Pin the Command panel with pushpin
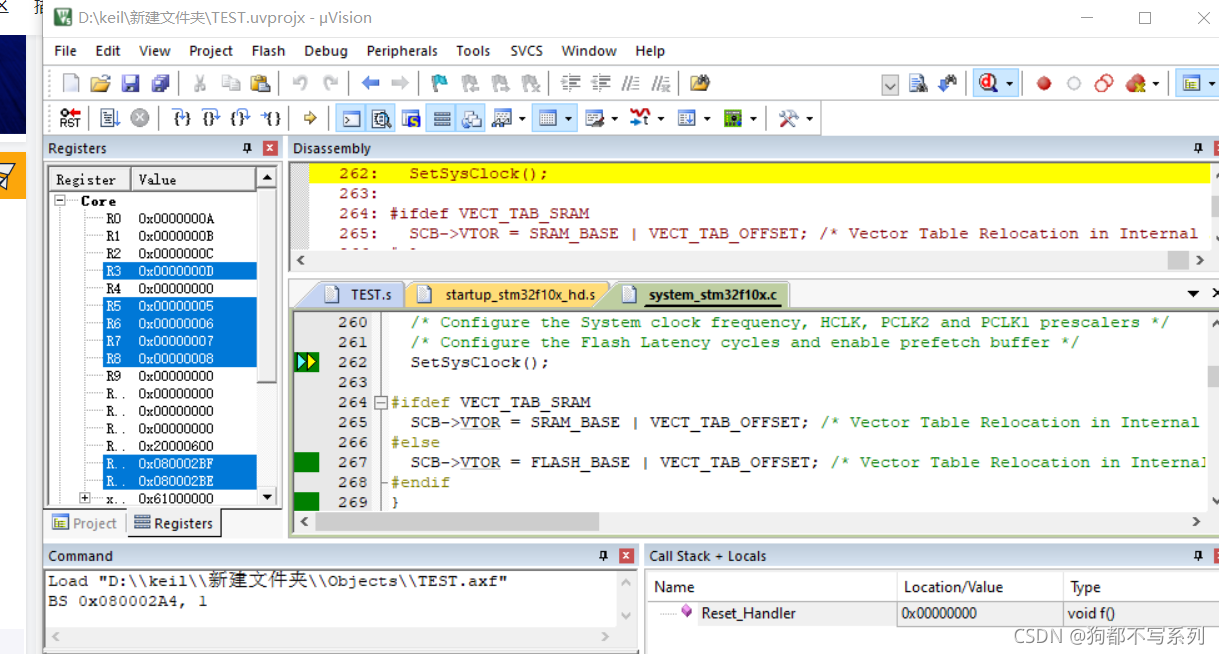Image resolution: width=1219 pixels, height=654 pixels. click(603, 556)
